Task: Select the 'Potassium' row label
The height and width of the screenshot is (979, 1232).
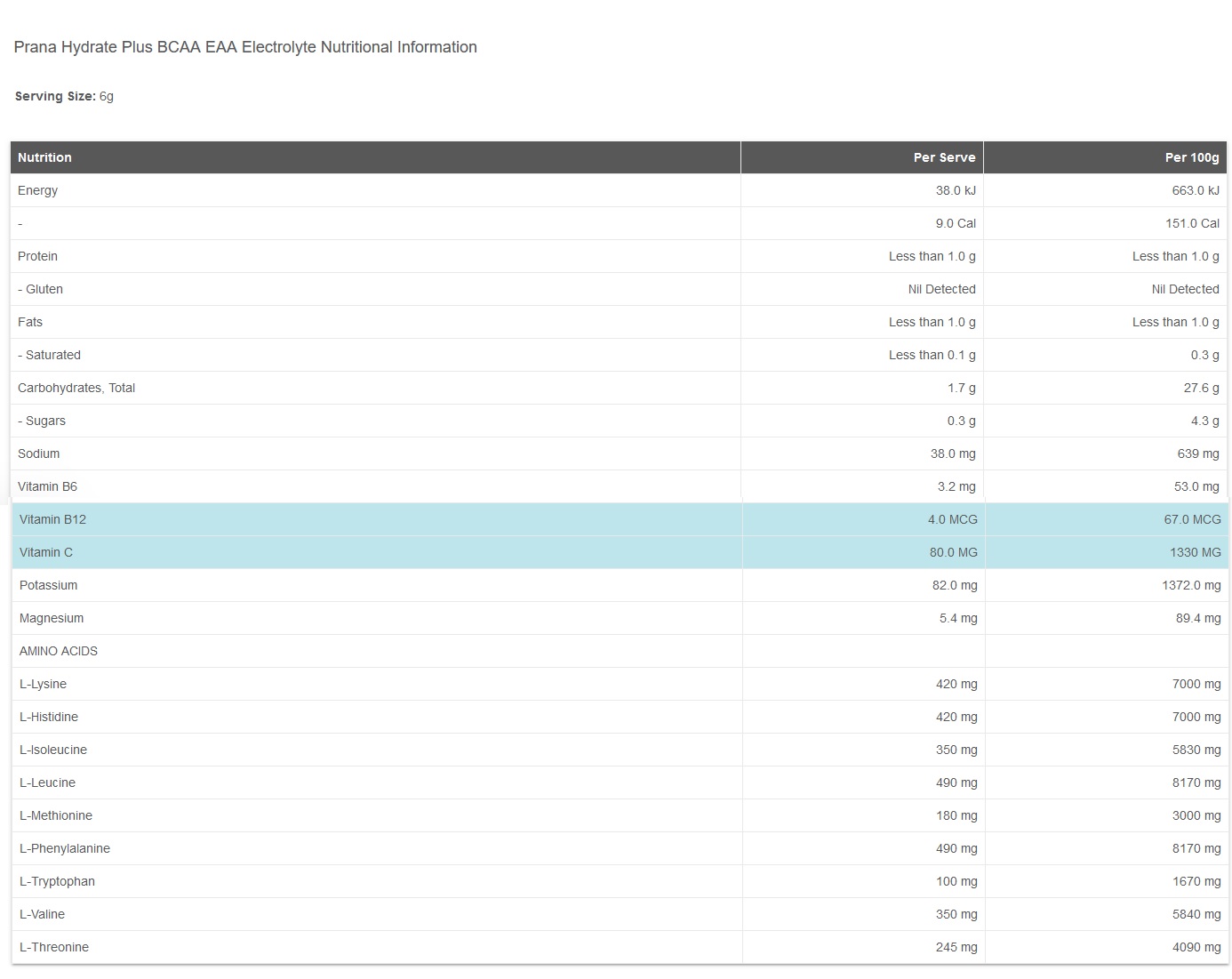Action: (x=48, y=585)
